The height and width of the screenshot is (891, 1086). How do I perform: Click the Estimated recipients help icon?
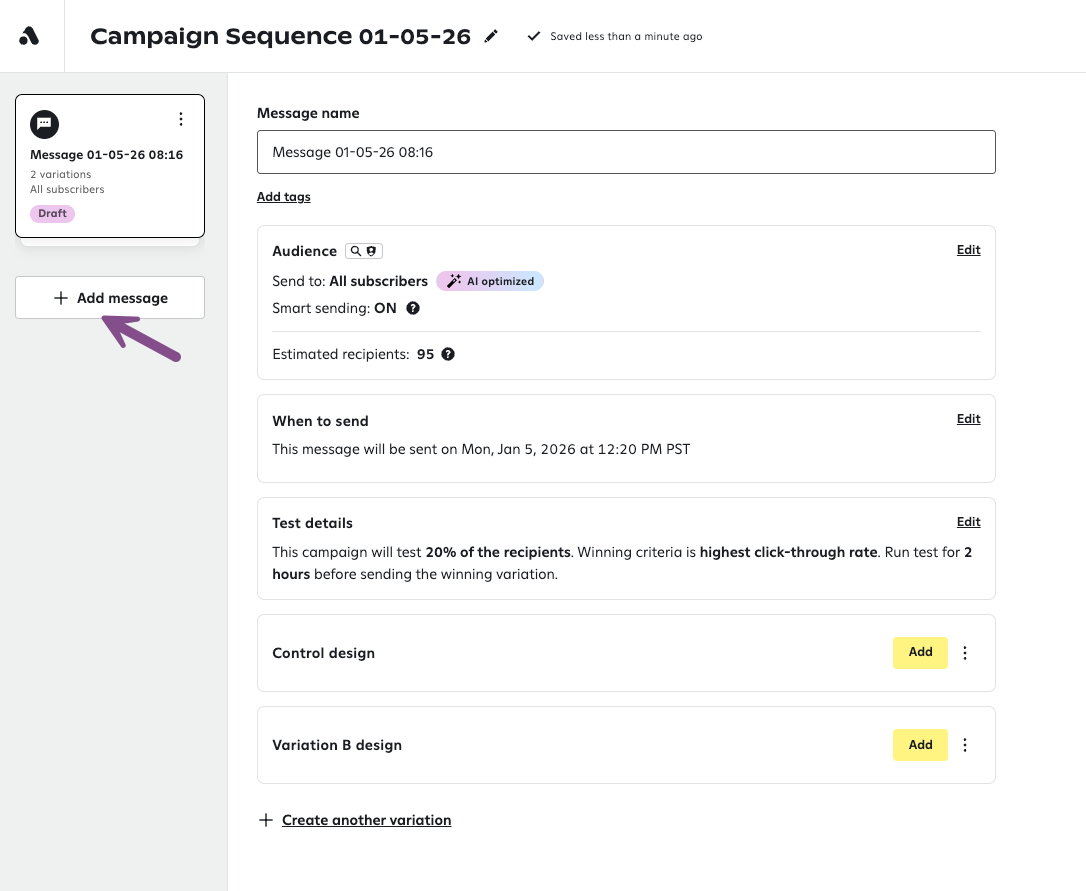point(448,354)
